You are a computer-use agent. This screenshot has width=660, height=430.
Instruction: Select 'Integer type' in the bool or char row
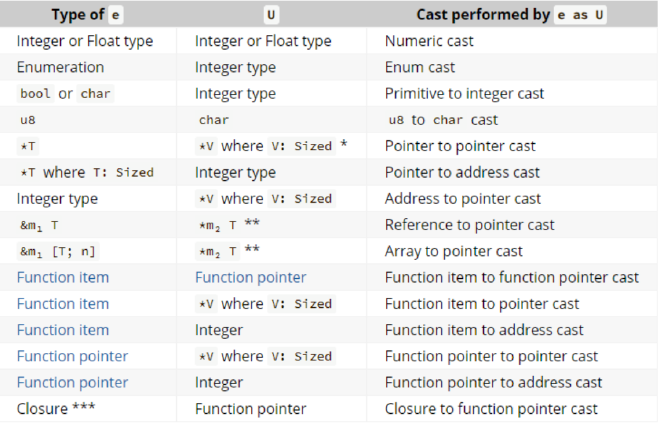click(x=235, y=93)
